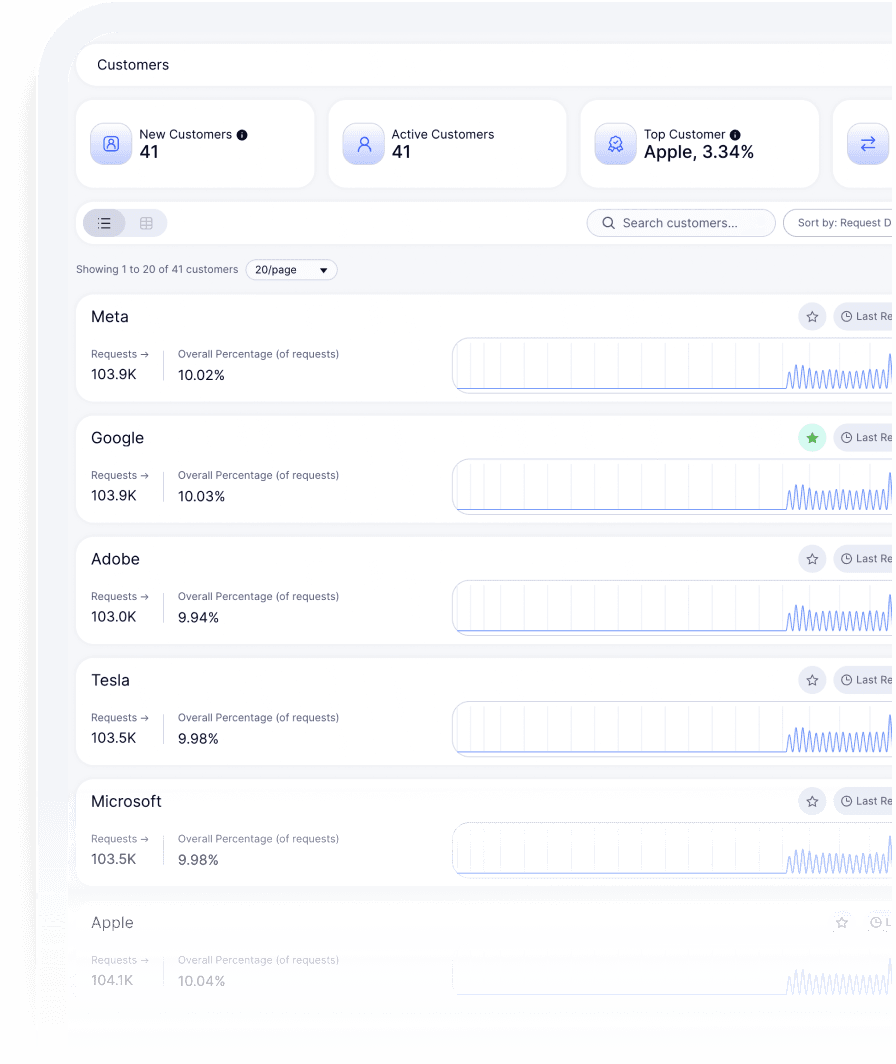Open the Apple customer name
This screenshot has height=1064, width=896.
pyautogui.click(x=113, y=923)
